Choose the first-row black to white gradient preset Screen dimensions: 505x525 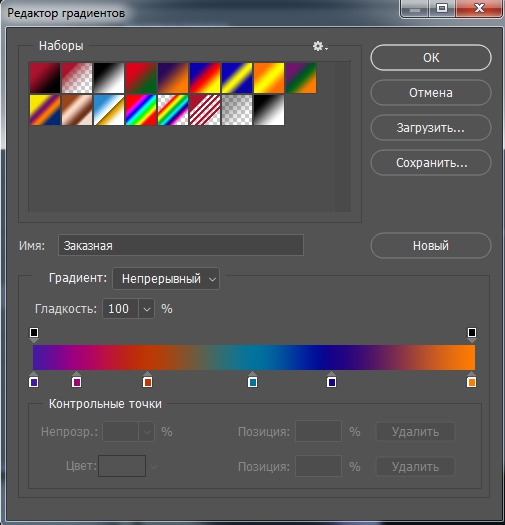tap(109, 78)
